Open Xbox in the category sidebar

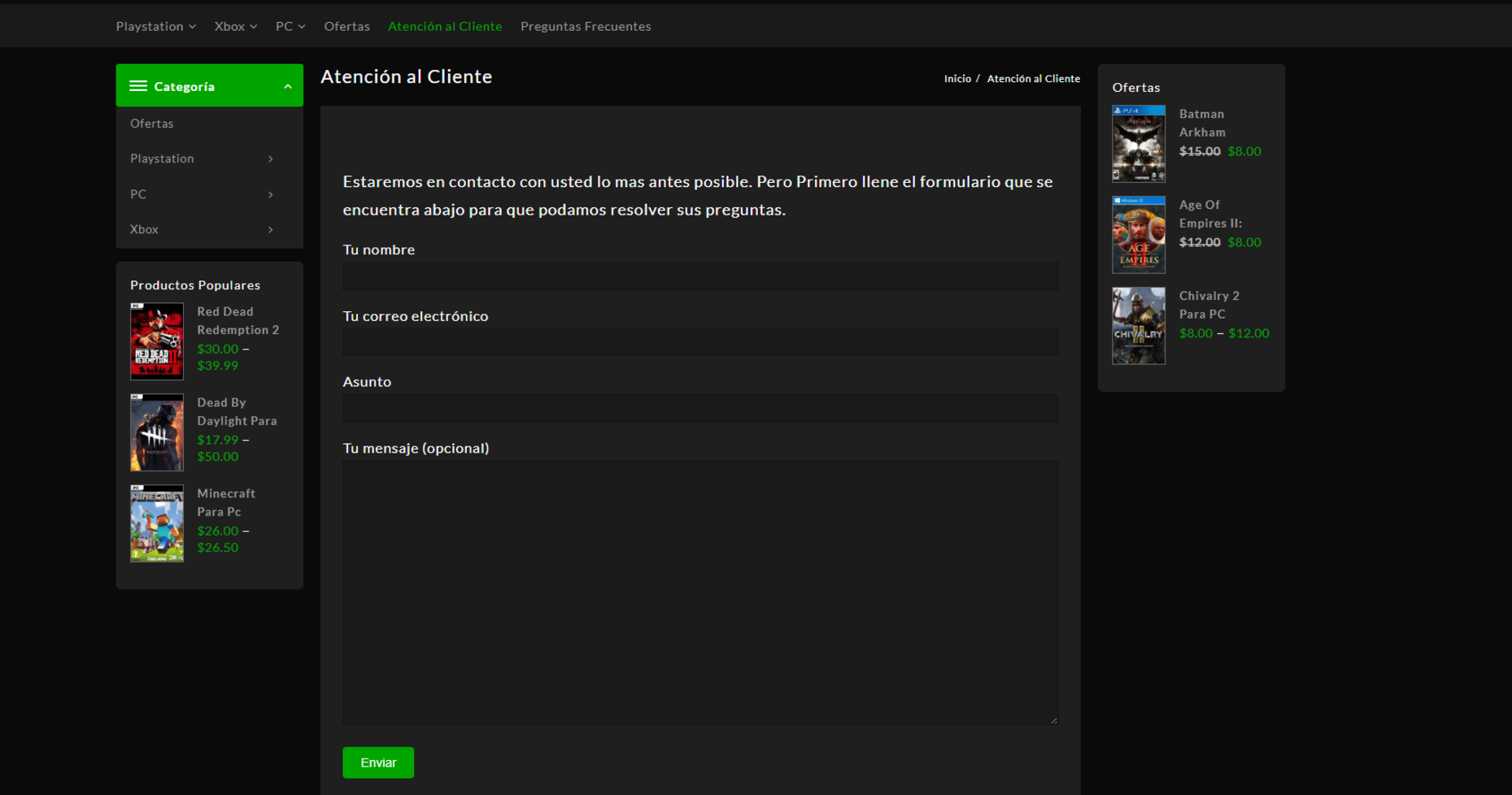click(144, 229)
